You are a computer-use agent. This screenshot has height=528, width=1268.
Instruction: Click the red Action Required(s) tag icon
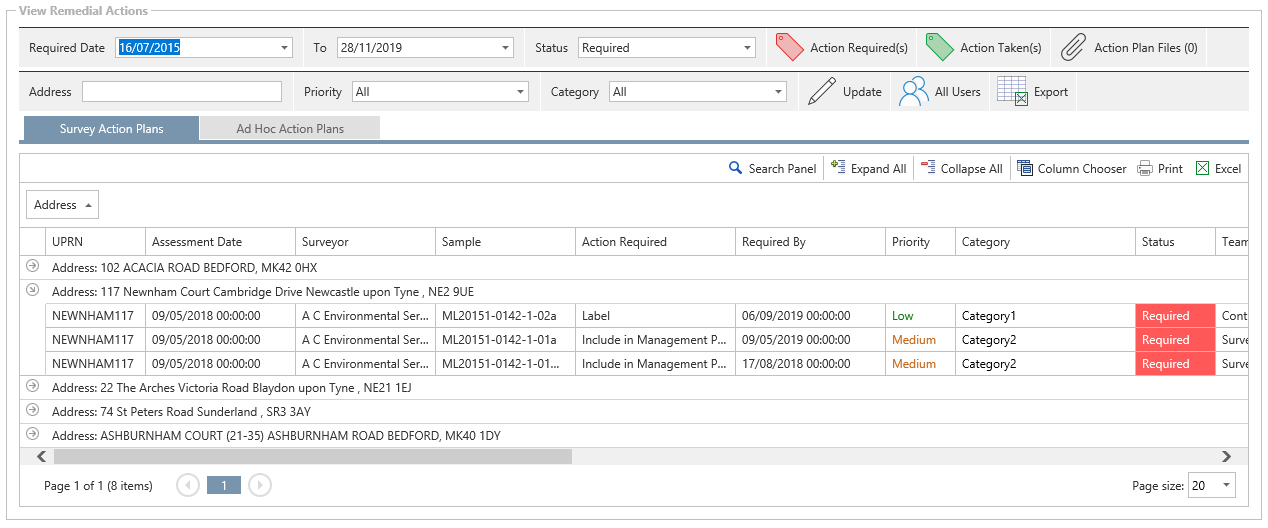coord(790,47)
